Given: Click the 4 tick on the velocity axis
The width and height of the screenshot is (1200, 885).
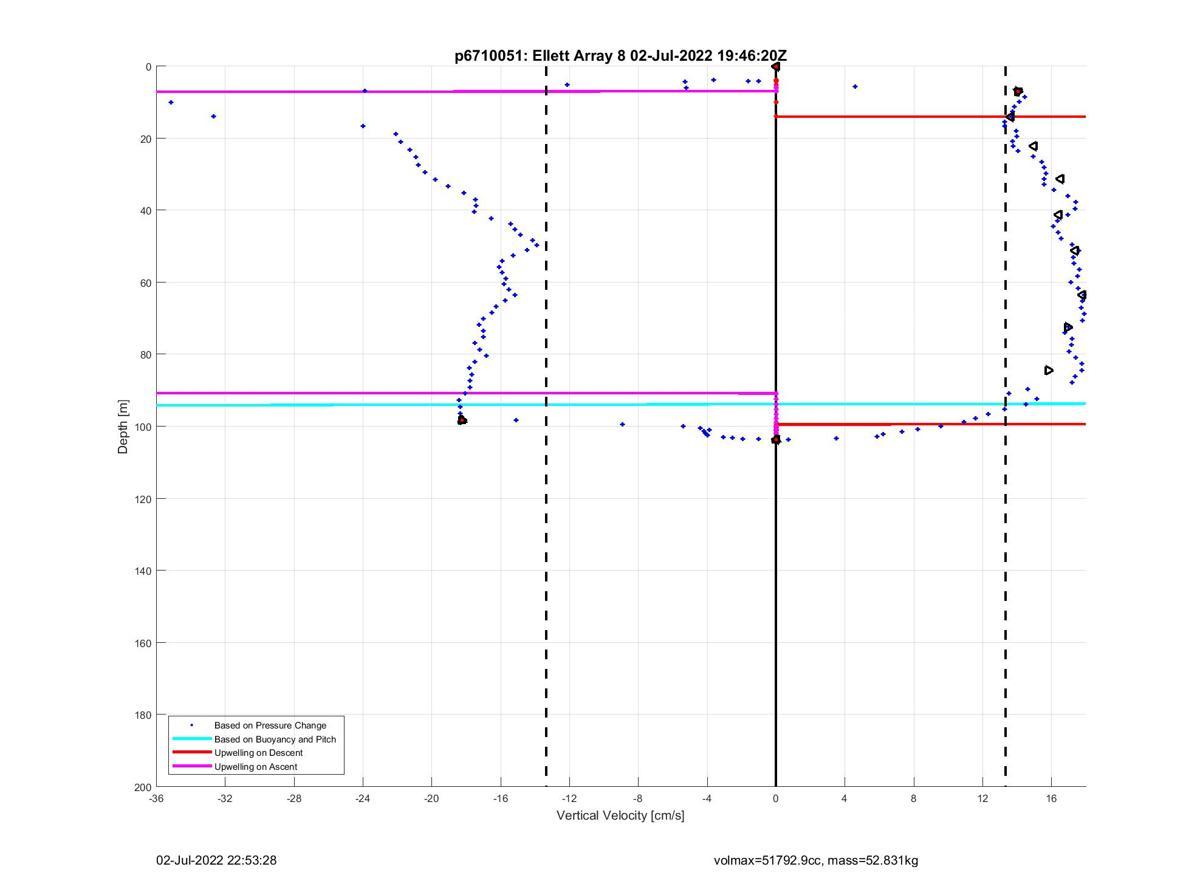Looking at the screenshot, I should pyautogui.click(x=845, y=798).
